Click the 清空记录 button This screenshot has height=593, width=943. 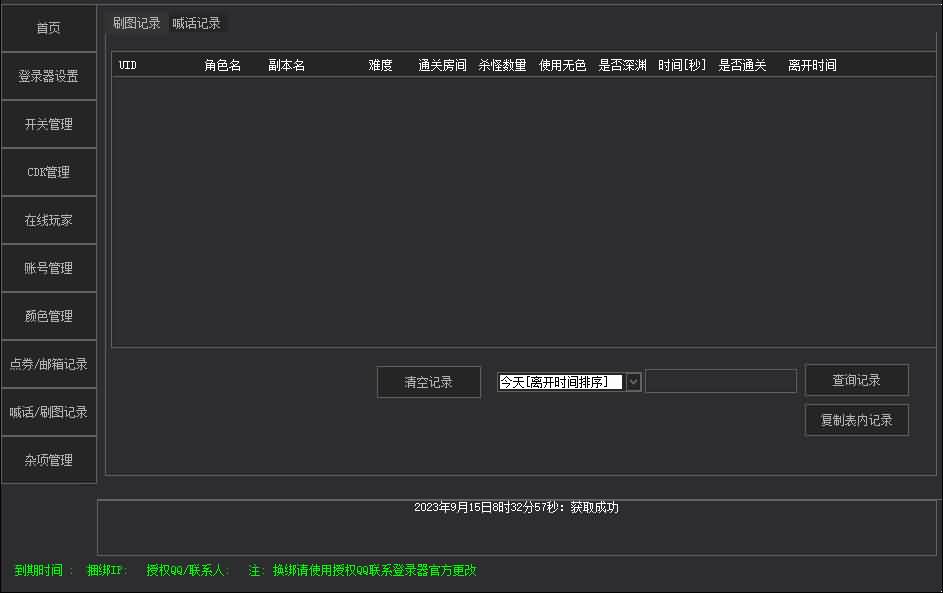click(x=428, y=382)
